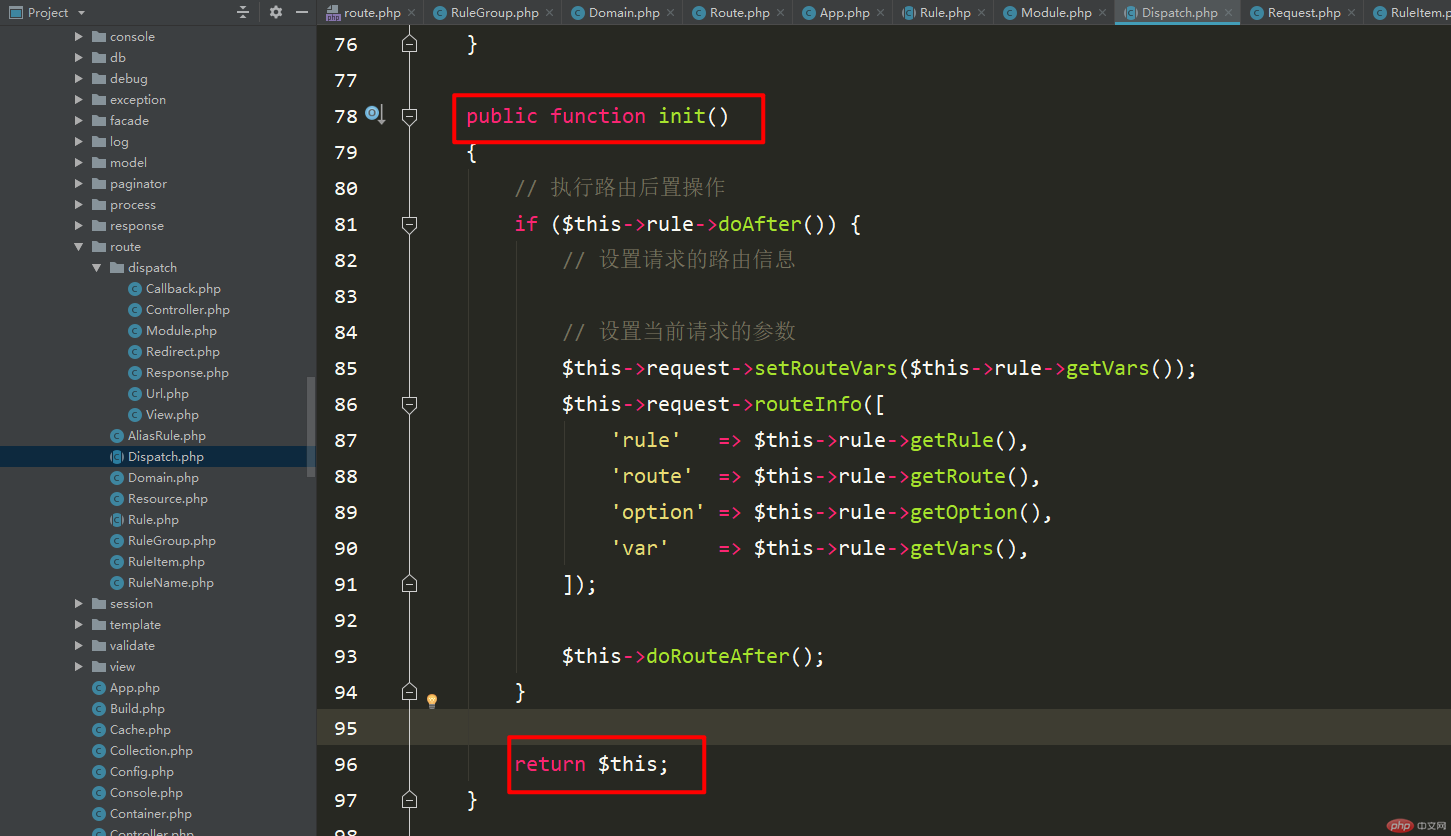Expand the db folder

[79, 57]
